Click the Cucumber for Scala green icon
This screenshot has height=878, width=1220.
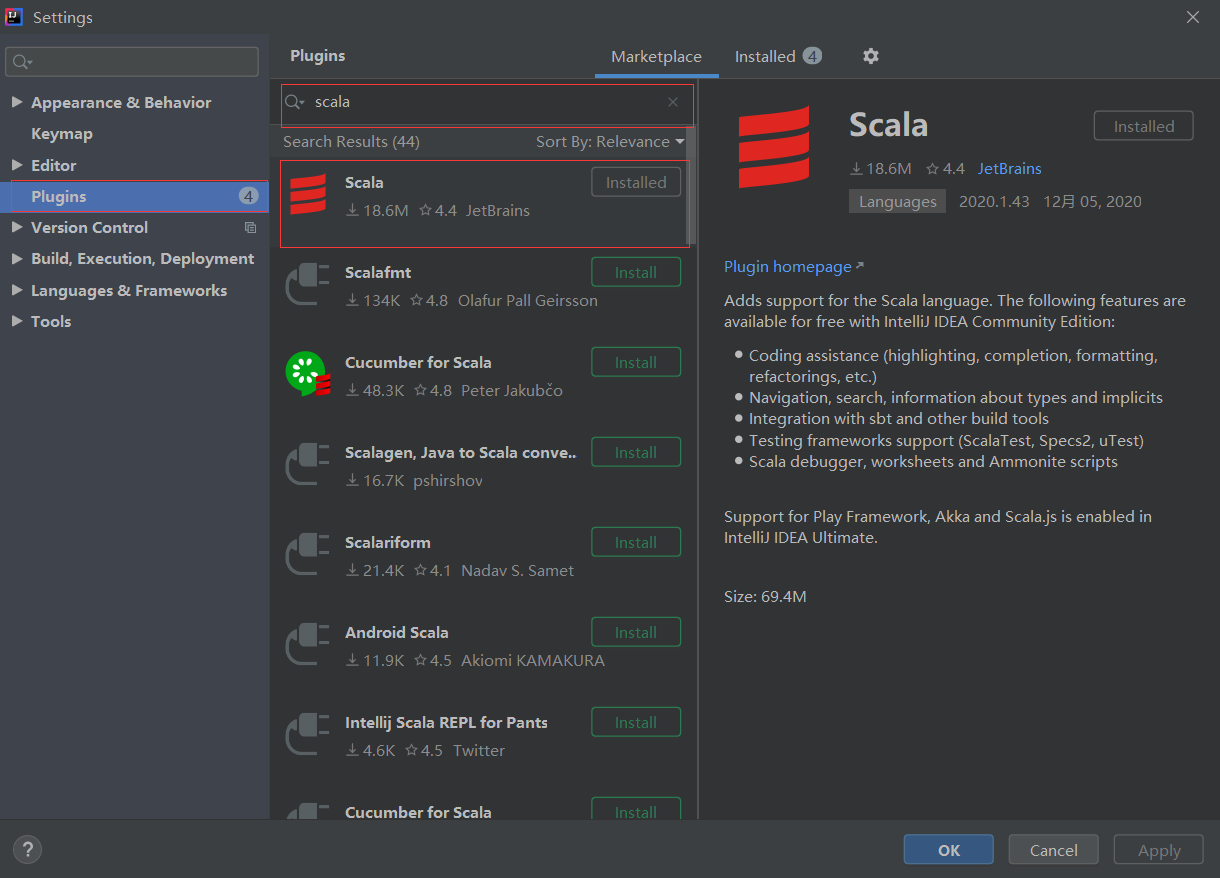click(308, 374)
